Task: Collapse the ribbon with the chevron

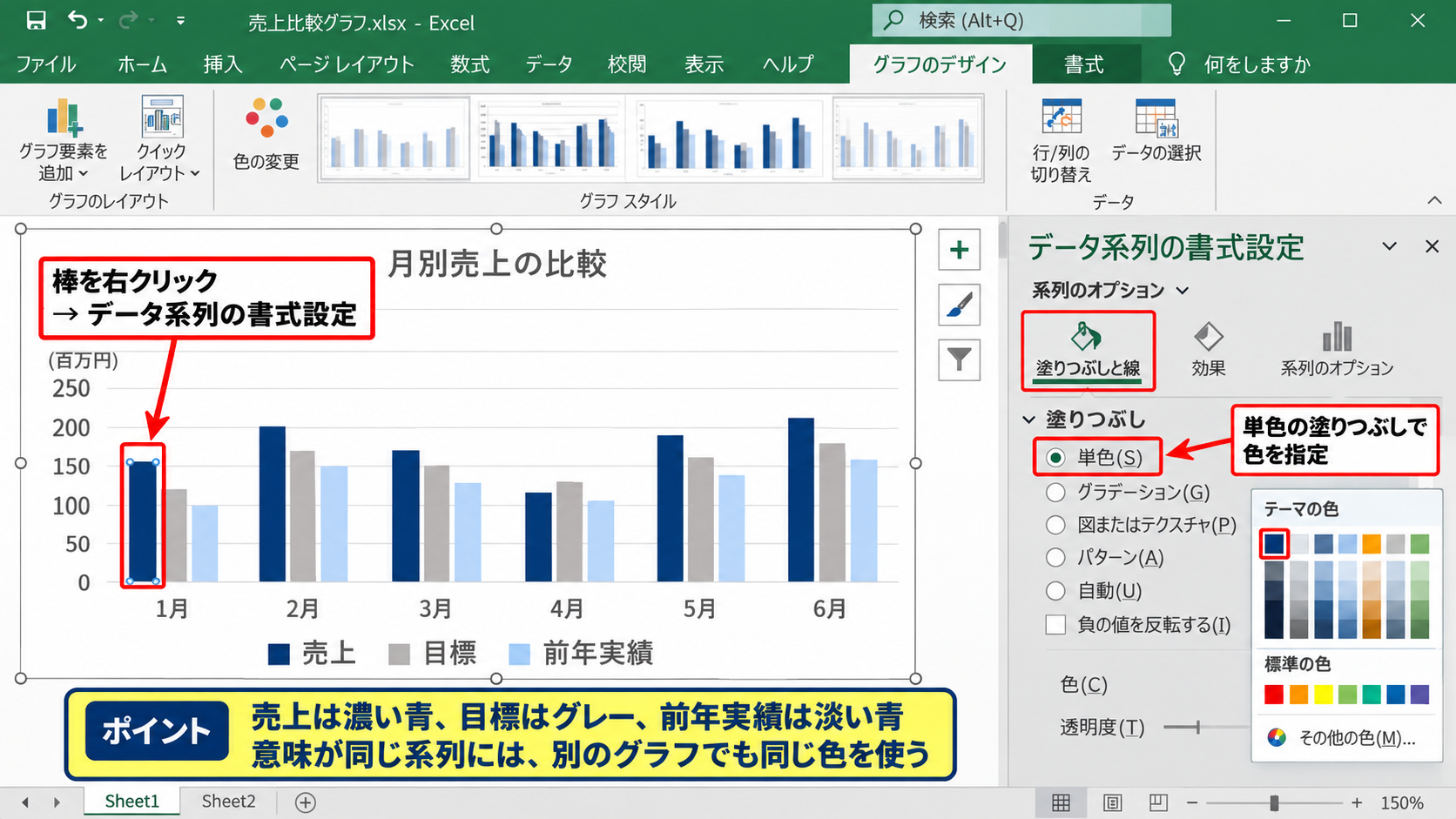Action: tap(1434, 201)
